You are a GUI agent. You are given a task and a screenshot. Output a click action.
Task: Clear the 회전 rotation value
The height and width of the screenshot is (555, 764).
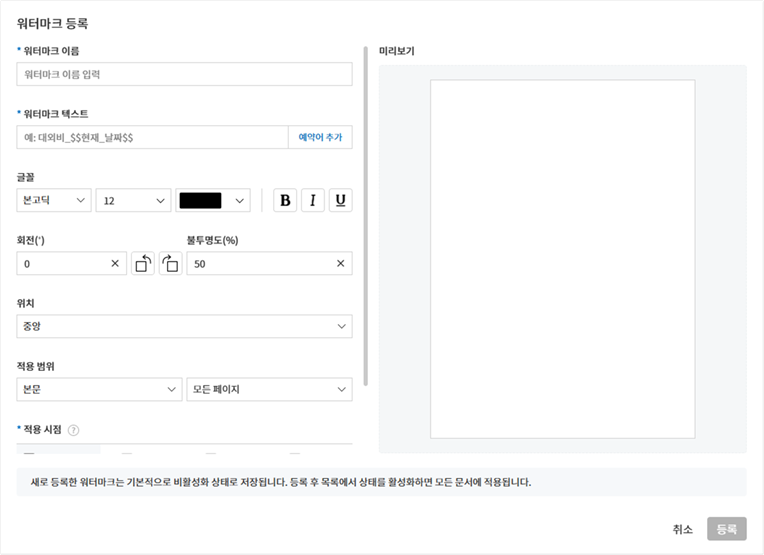pos(115,264)
